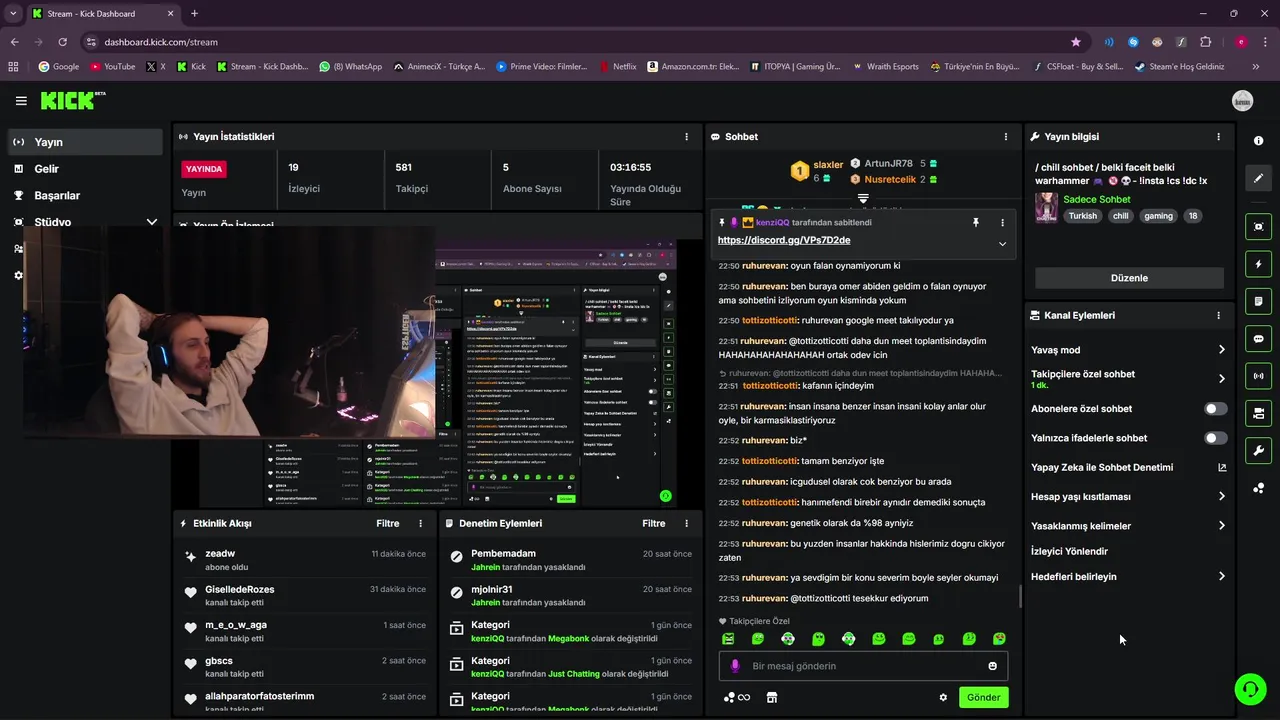Select the wrench icon in right rail
1280x720 pixels.
pos(1258,450)
